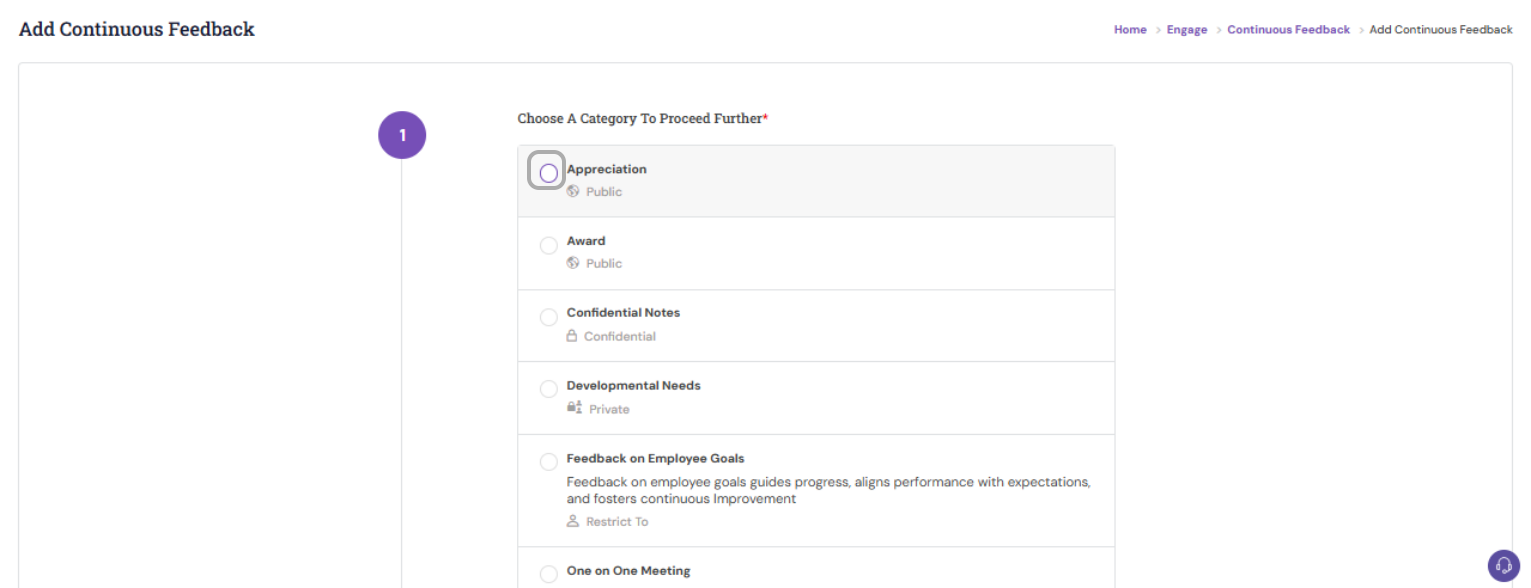The height and width of the screenshot is (588, 1531).
Task: Click the step 1 circle indicator
Action: (x=402, y=135)
